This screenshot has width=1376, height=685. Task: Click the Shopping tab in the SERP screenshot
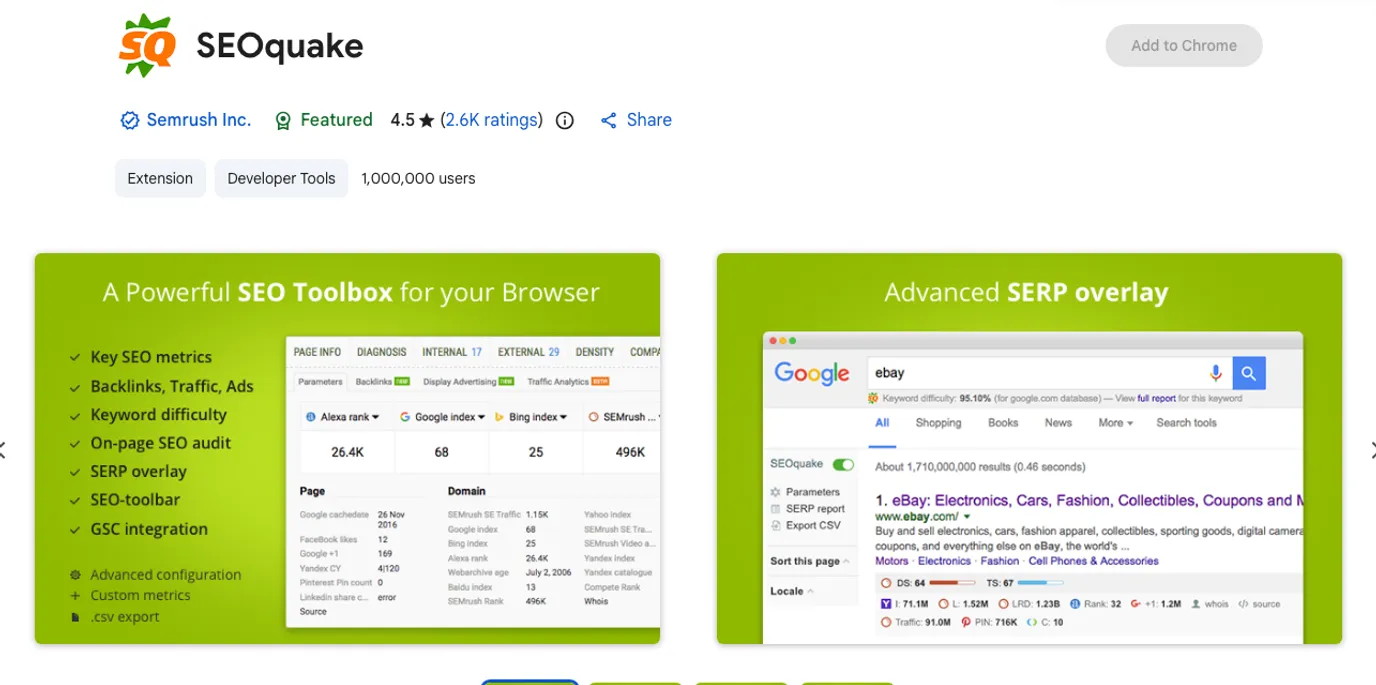click(938, 423)
